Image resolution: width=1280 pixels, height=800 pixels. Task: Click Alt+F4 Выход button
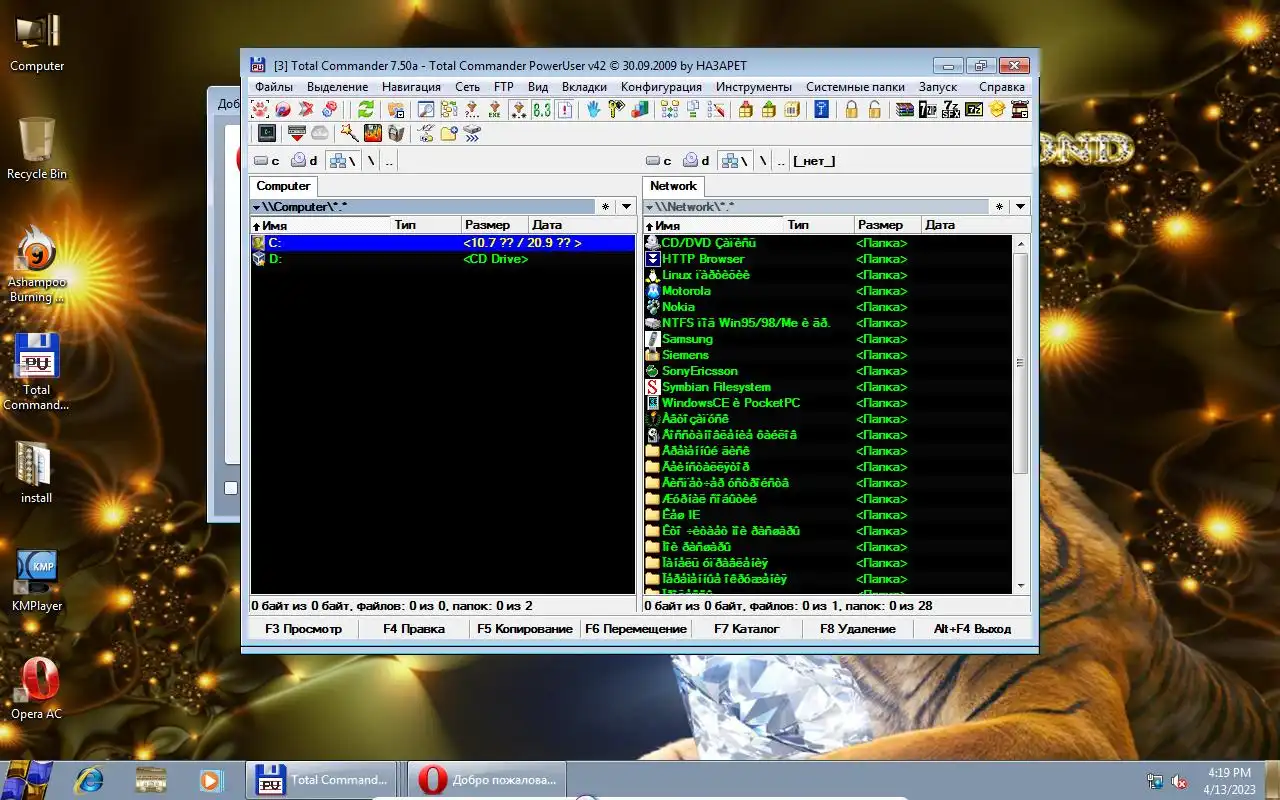972,629
